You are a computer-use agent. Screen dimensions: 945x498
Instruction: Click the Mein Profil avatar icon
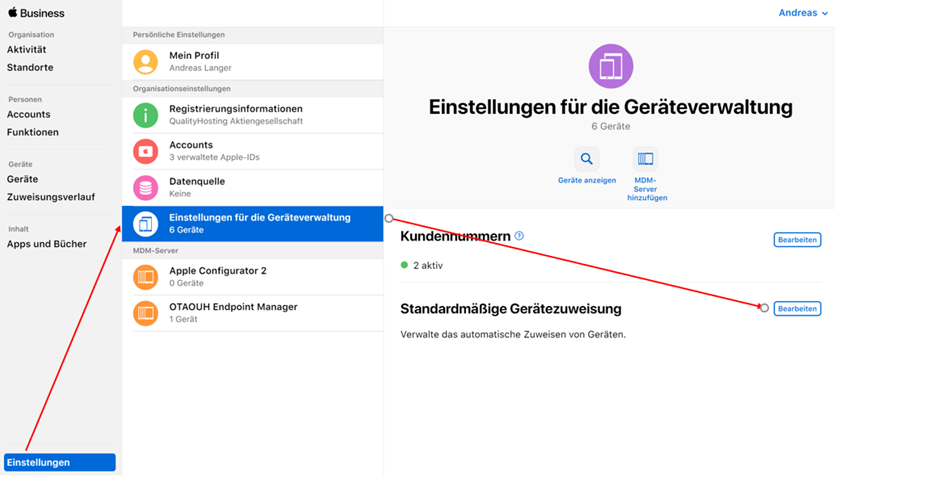(145, 61)
